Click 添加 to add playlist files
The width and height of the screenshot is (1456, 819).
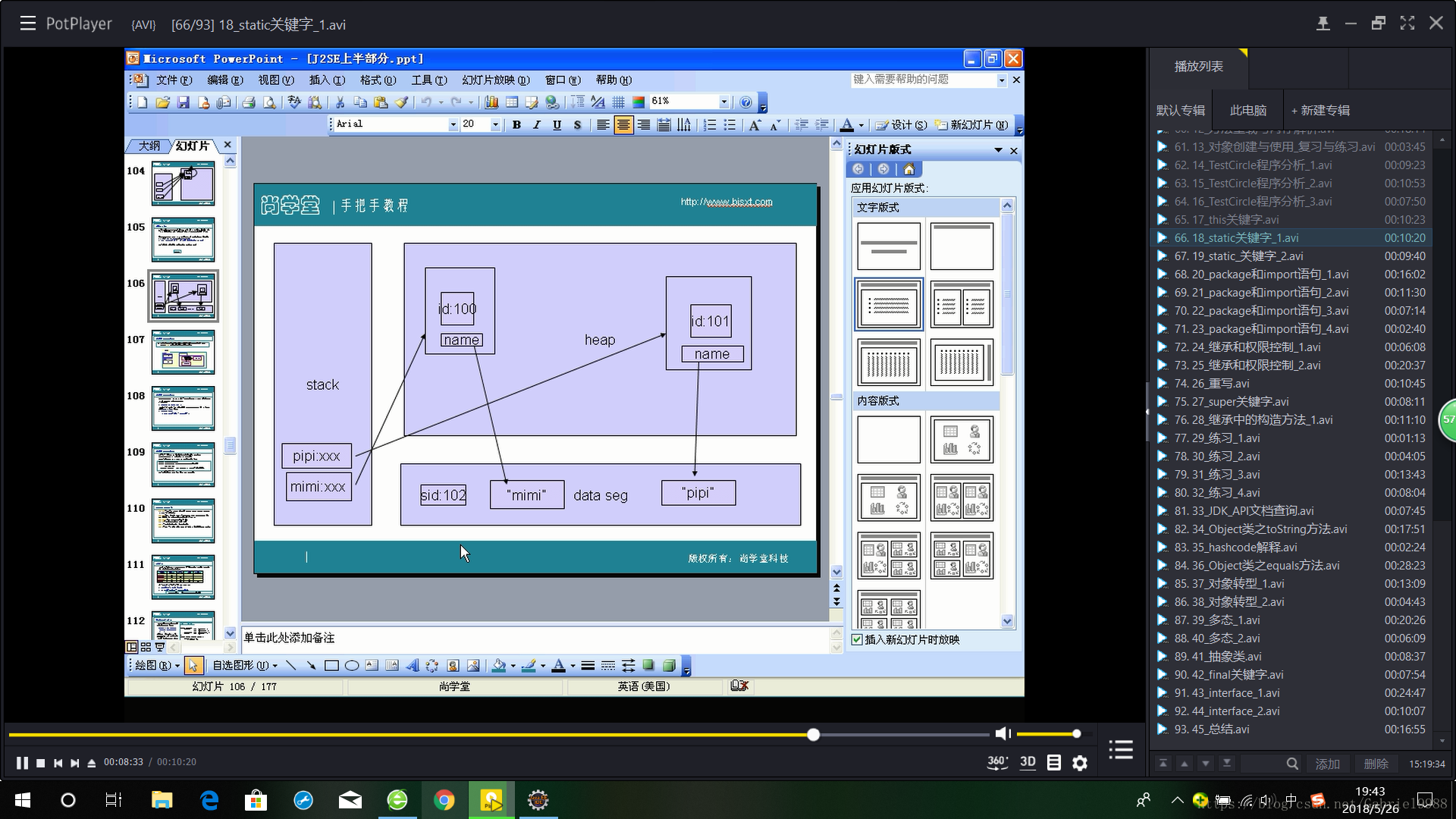[1327, 764]
